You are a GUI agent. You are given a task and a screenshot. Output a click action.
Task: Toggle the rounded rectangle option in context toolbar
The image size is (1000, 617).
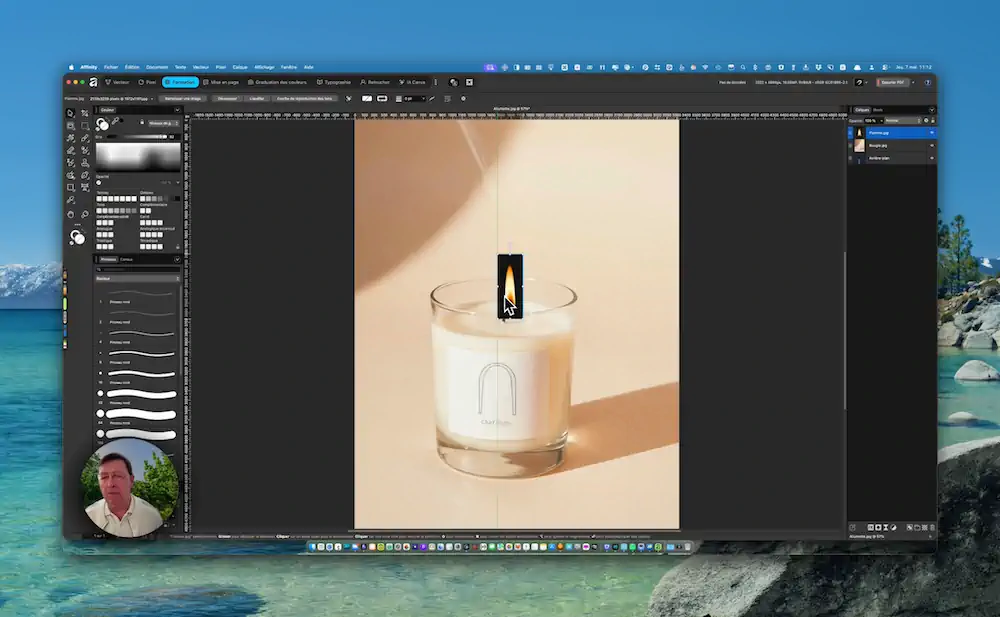382,98
